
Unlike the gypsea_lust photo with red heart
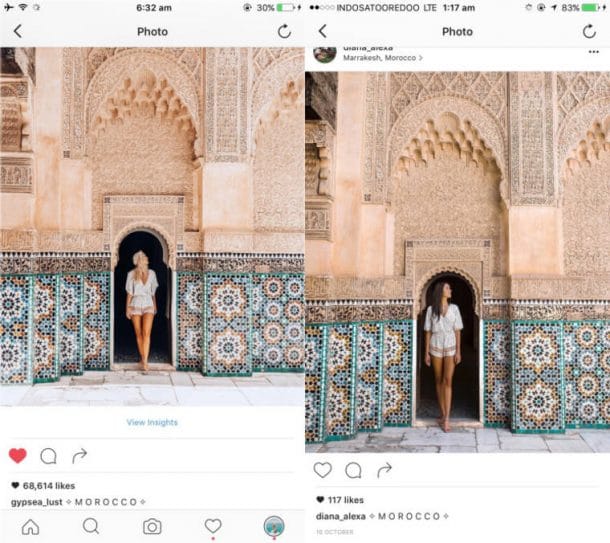pos(18,455)
